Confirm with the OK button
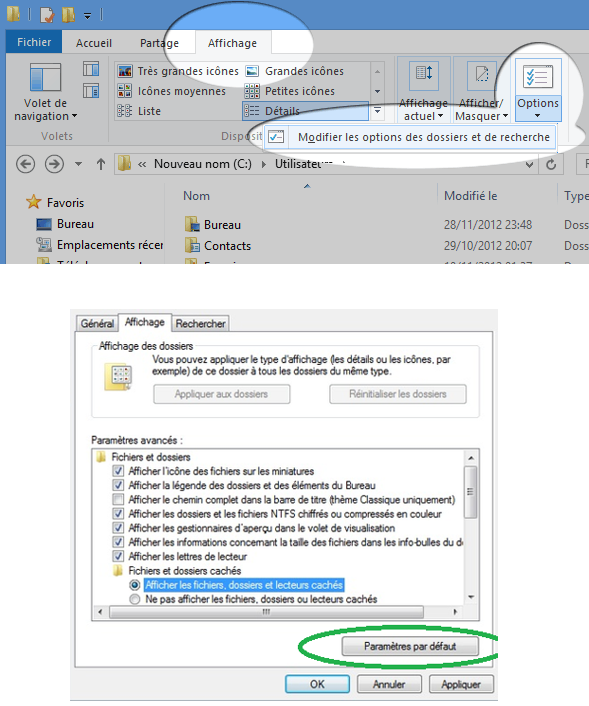Image resolution: width=589 pixels, height=706 pixels. pos(317,684)
